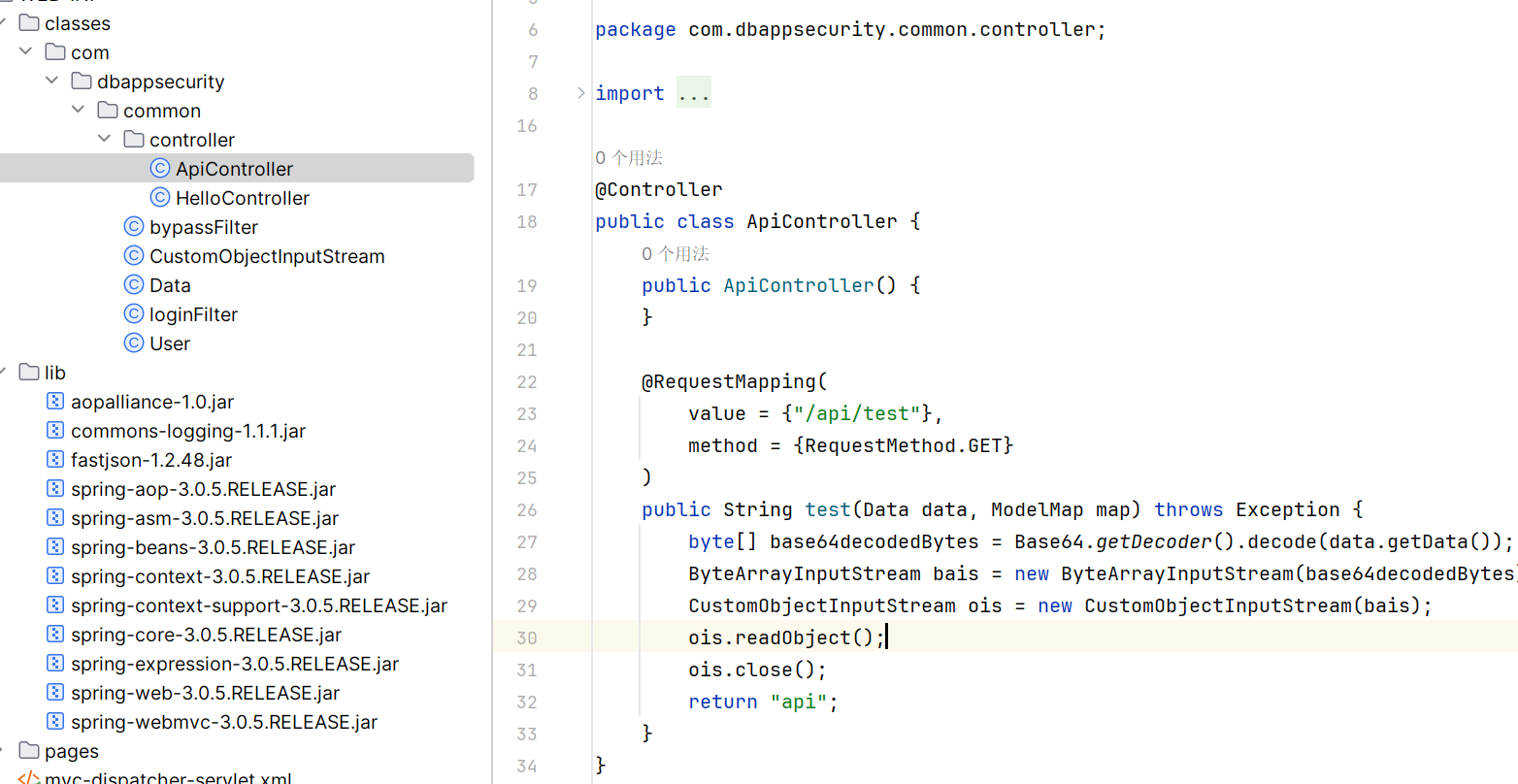Click the spring-aop-3.0.5.RELEASE.jar archive icon

pyautogui.click(x=55, y=489)
